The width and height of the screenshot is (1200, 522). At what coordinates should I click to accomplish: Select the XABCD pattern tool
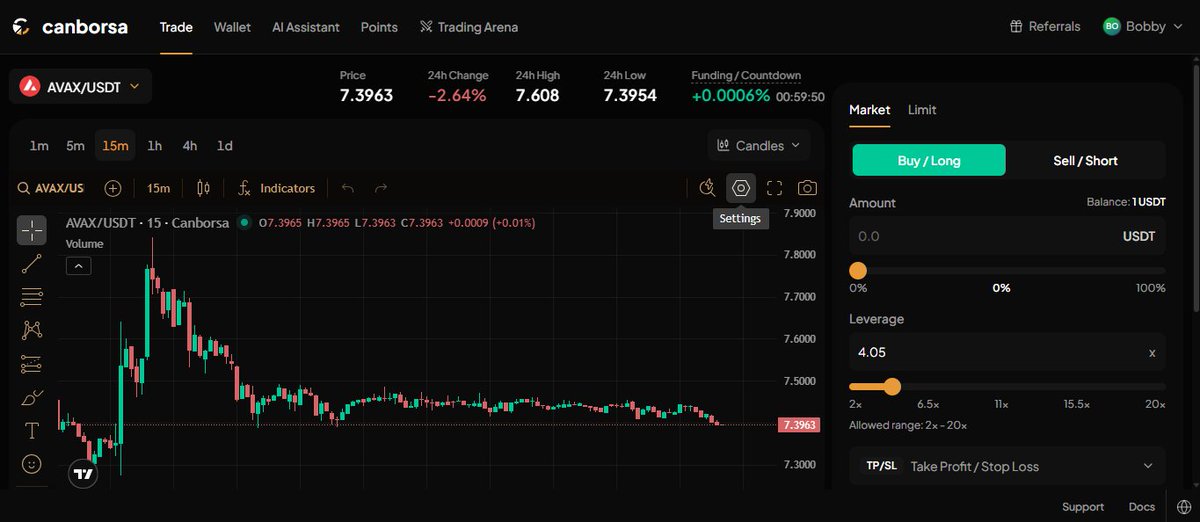(32, 330)
